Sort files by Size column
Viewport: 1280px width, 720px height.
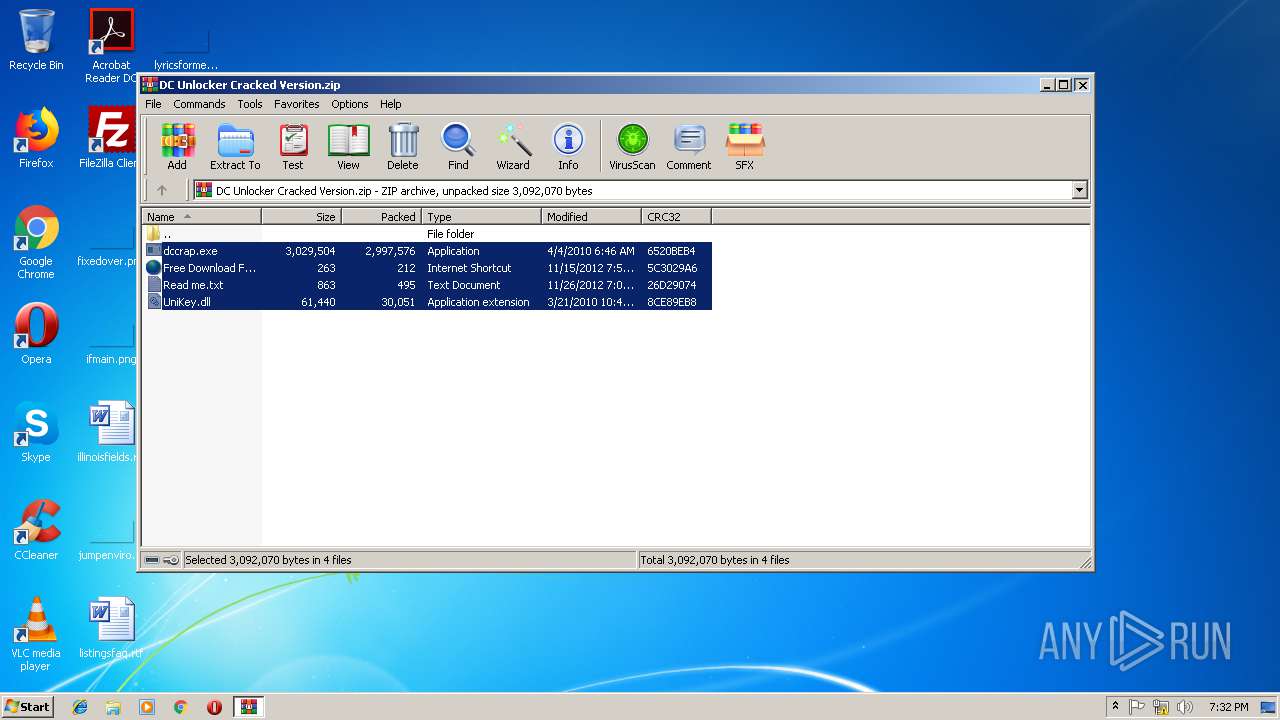tap(301, 216)
